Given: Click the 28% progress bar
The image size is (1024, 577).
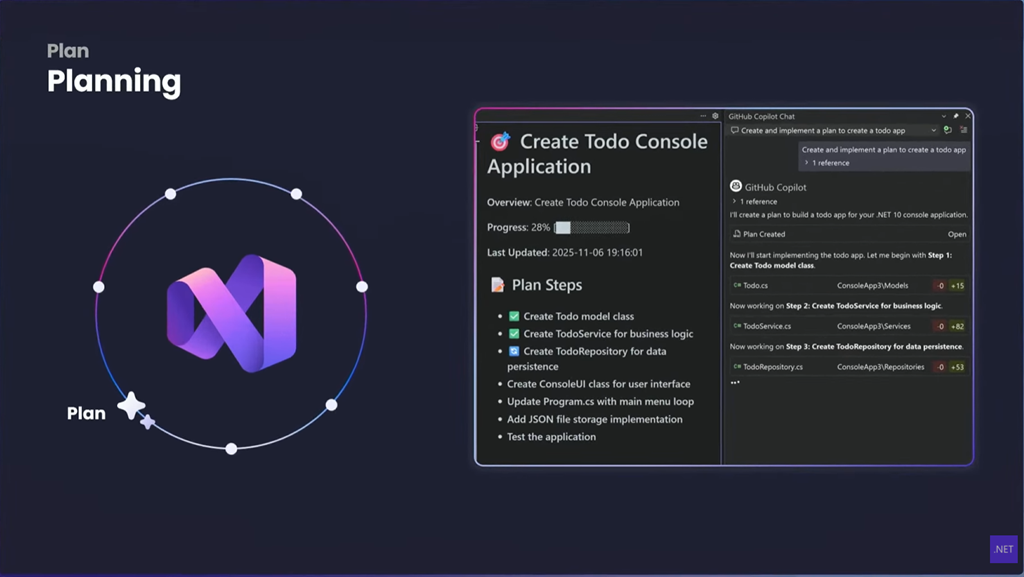Looking at the screenshot, I should [592, 228].
